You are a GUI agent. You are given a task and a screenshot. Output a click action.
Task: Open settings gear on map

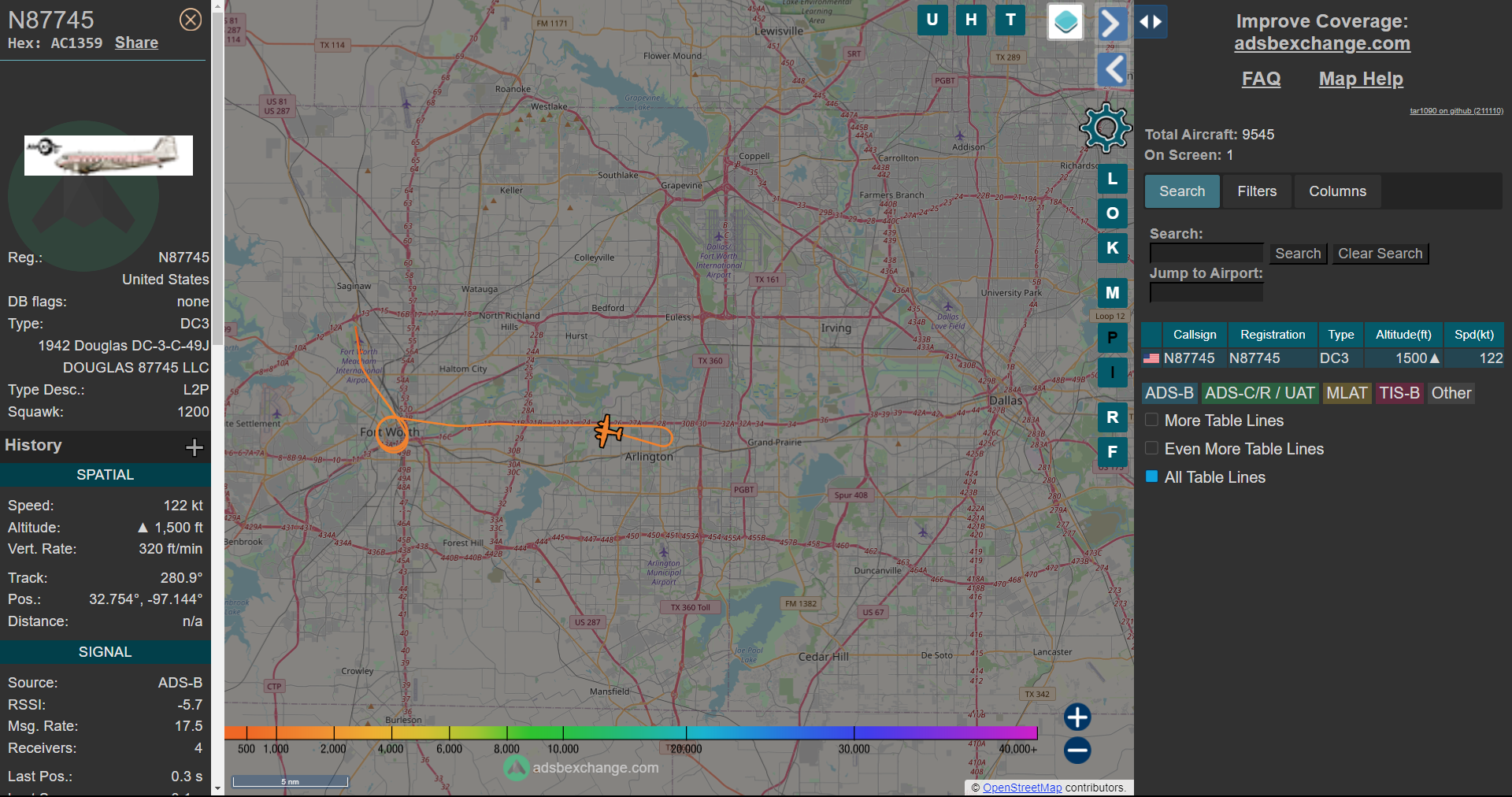point(1106,127)
